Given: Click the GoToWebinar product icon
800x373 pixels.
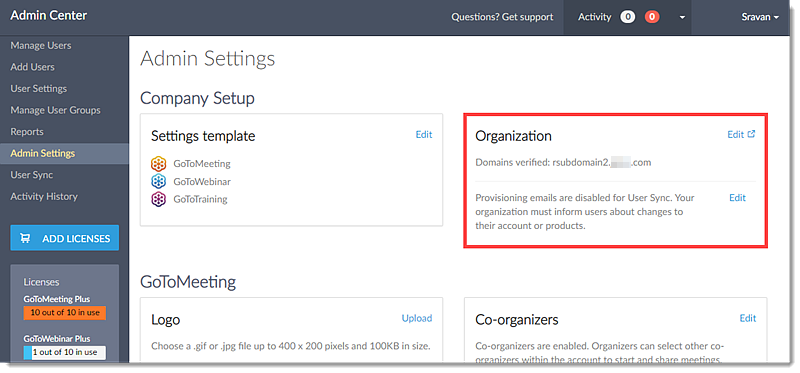Looking at the screenshot, I should (x=159, y=181).
